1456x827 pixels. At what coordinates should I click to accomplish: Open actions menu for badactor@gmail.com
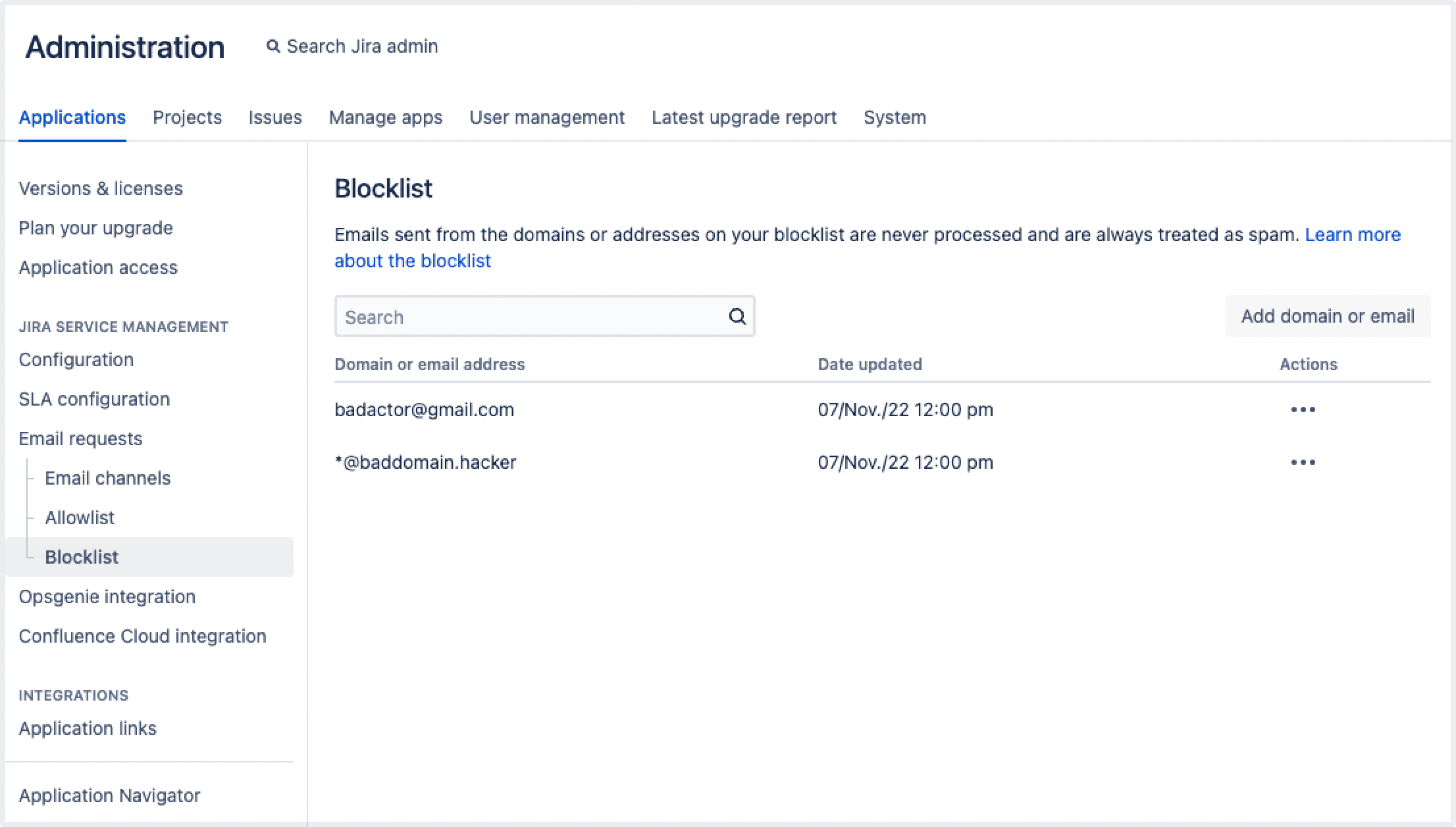[1303, 410]
